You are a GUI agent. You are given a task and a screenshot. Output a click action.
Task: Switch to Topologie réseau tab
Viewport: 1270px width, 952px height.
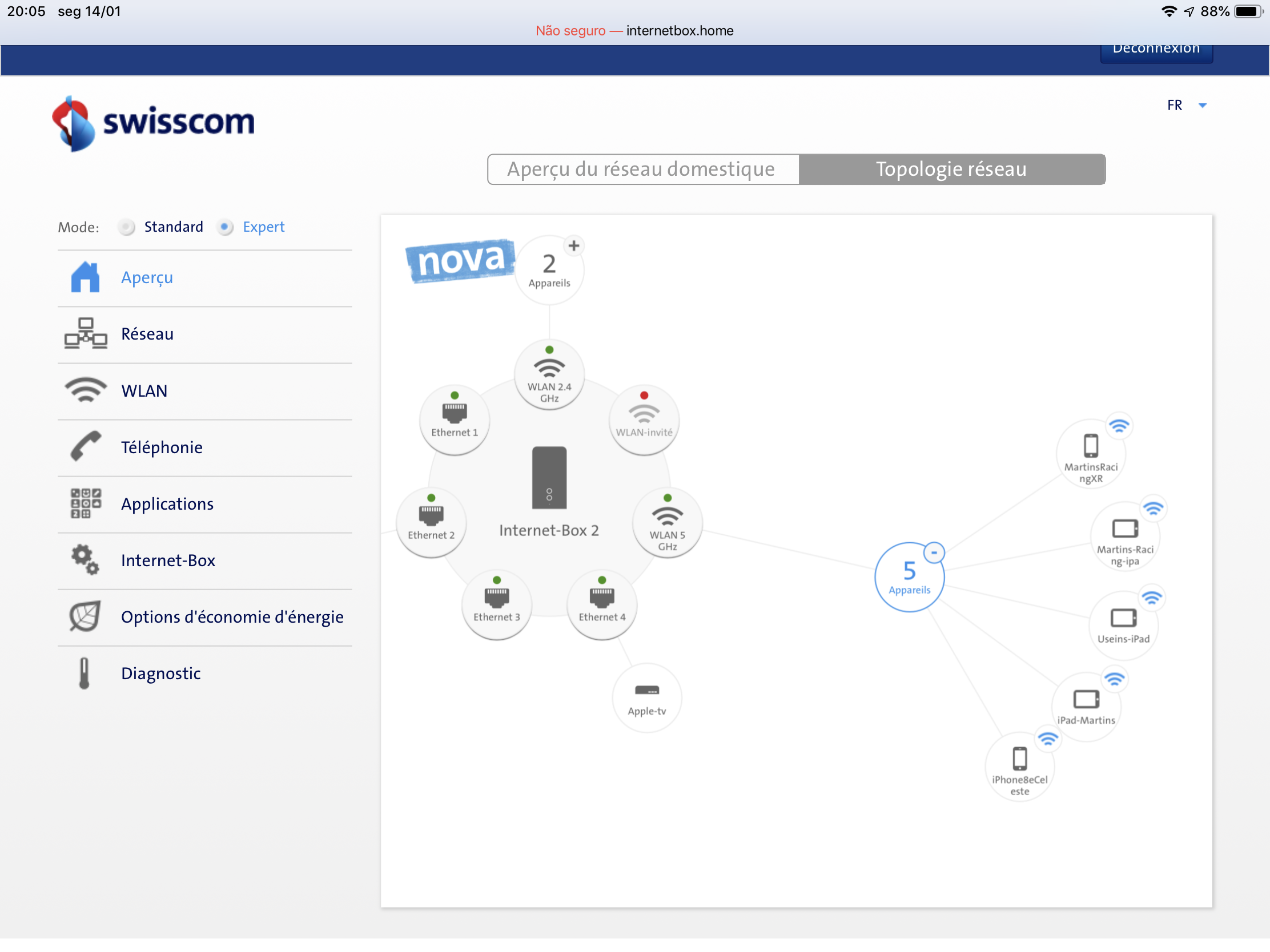pyautogui.click(x=951, y=170)
